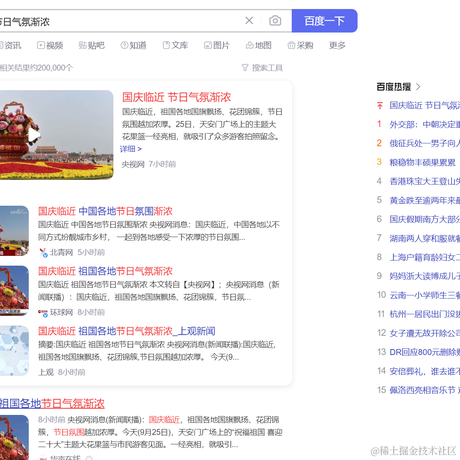Open result 国庆临近 中国各地节日氛围渐浓

[x=105, y=211]
